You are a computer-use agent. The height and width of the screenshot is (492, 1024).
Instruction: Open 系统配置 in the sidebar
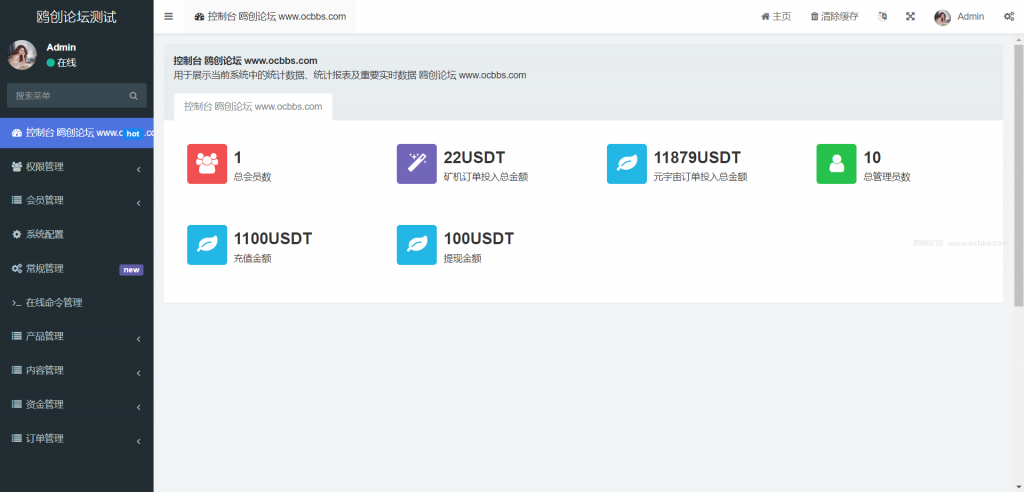point(77,235)
